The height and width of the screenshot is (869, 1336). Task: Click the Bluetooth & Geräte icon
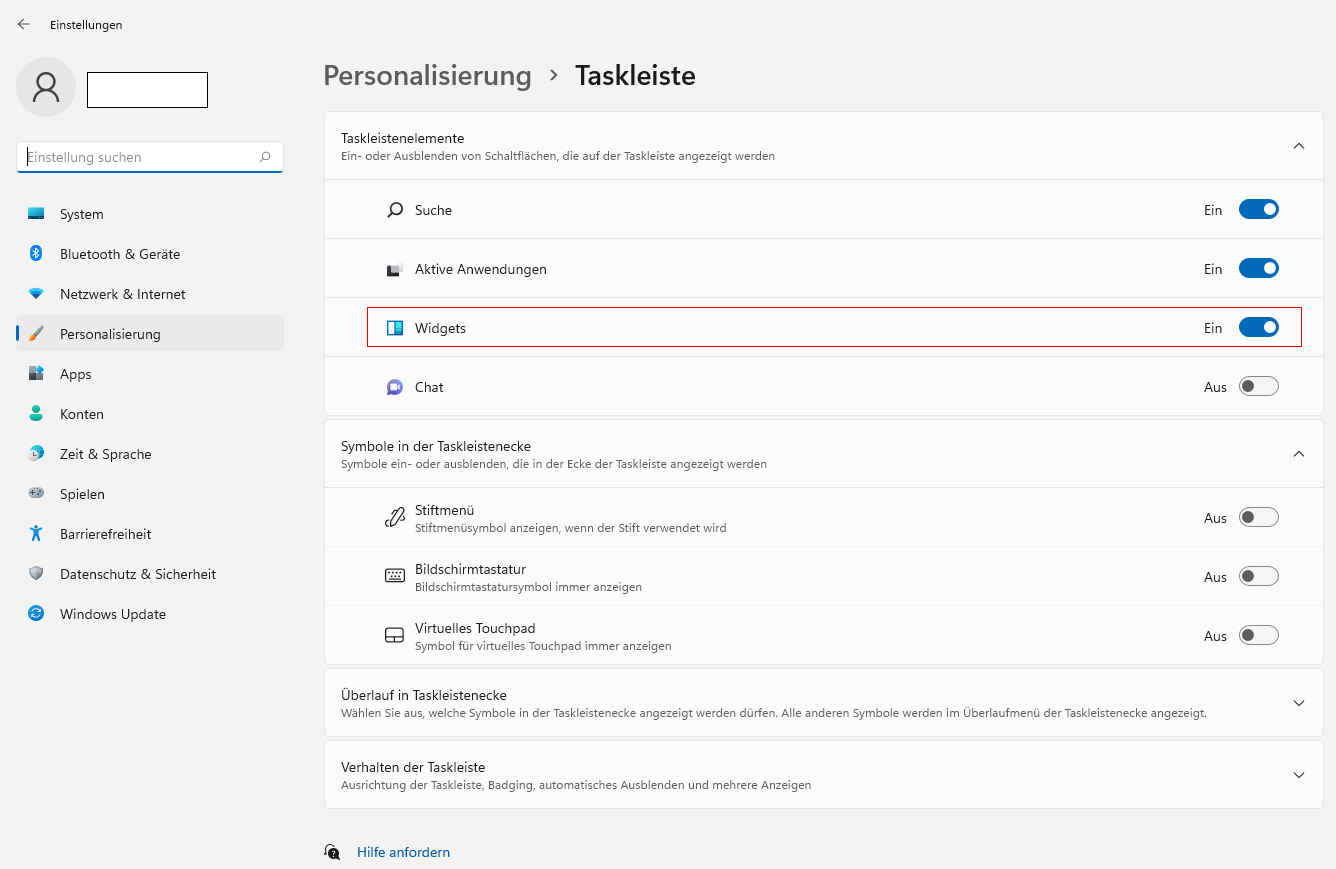[x=36, y=254]
